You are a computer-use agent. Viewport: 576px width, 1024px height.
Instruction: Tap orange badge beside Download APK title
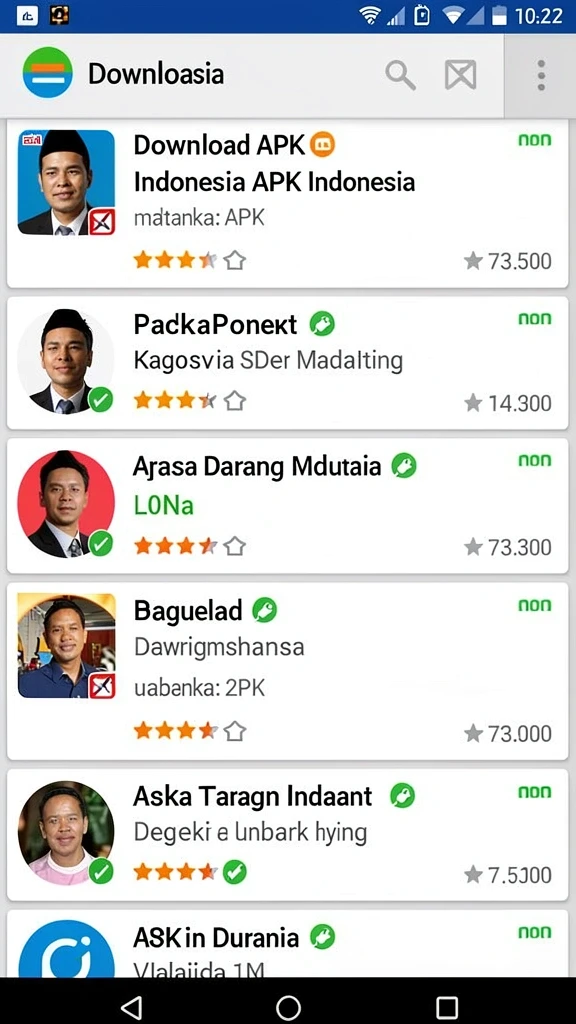coord(323,144)
